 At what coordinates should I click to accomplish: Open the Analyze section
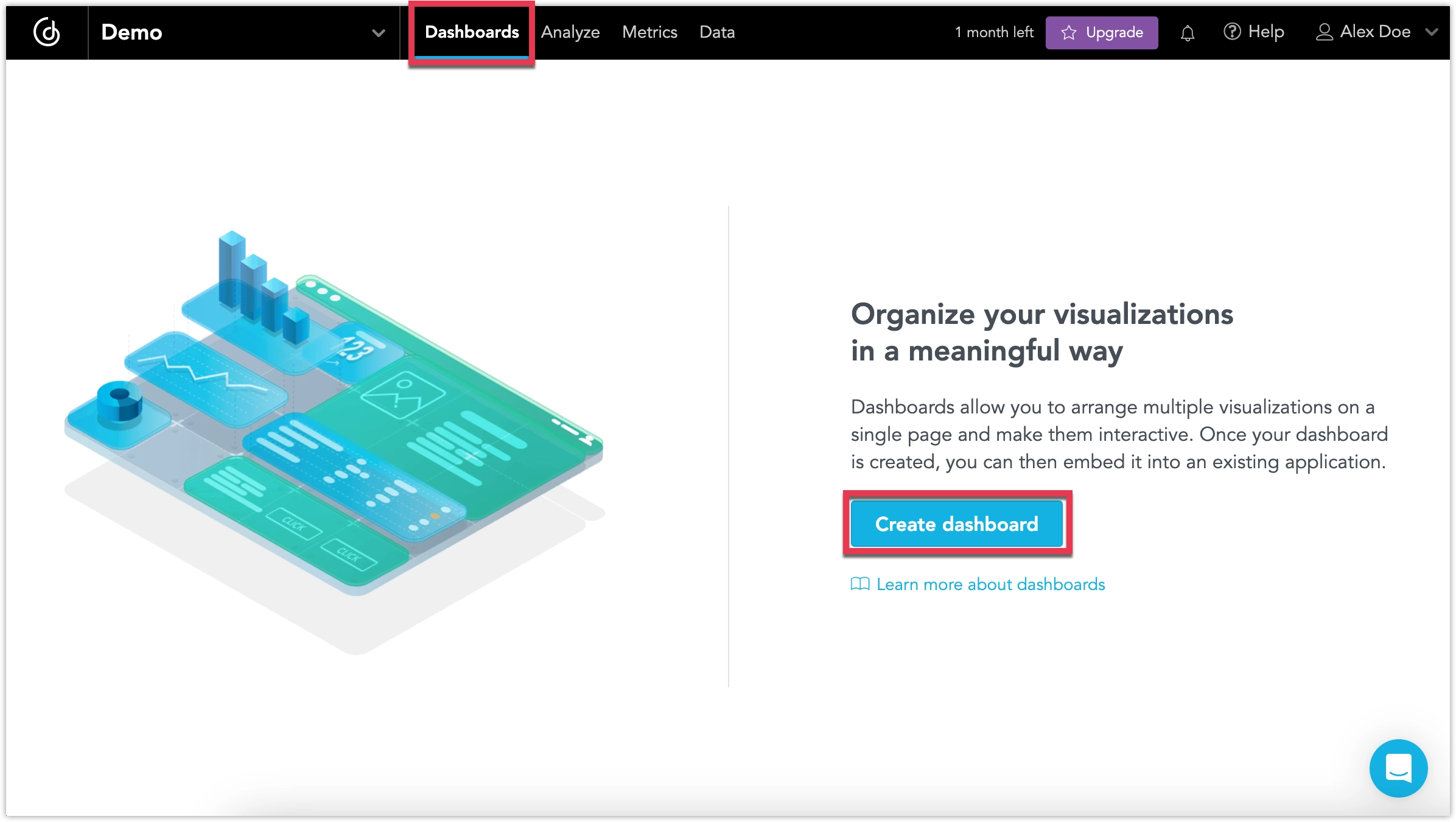click(x=570, y=32)
